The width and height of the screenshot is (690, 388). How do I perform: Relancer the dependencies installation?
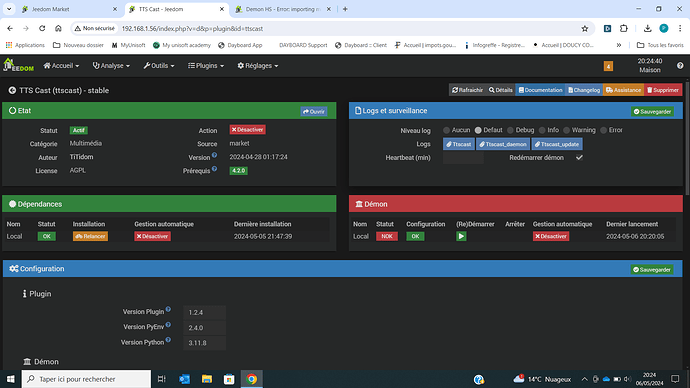click(90, 236)
